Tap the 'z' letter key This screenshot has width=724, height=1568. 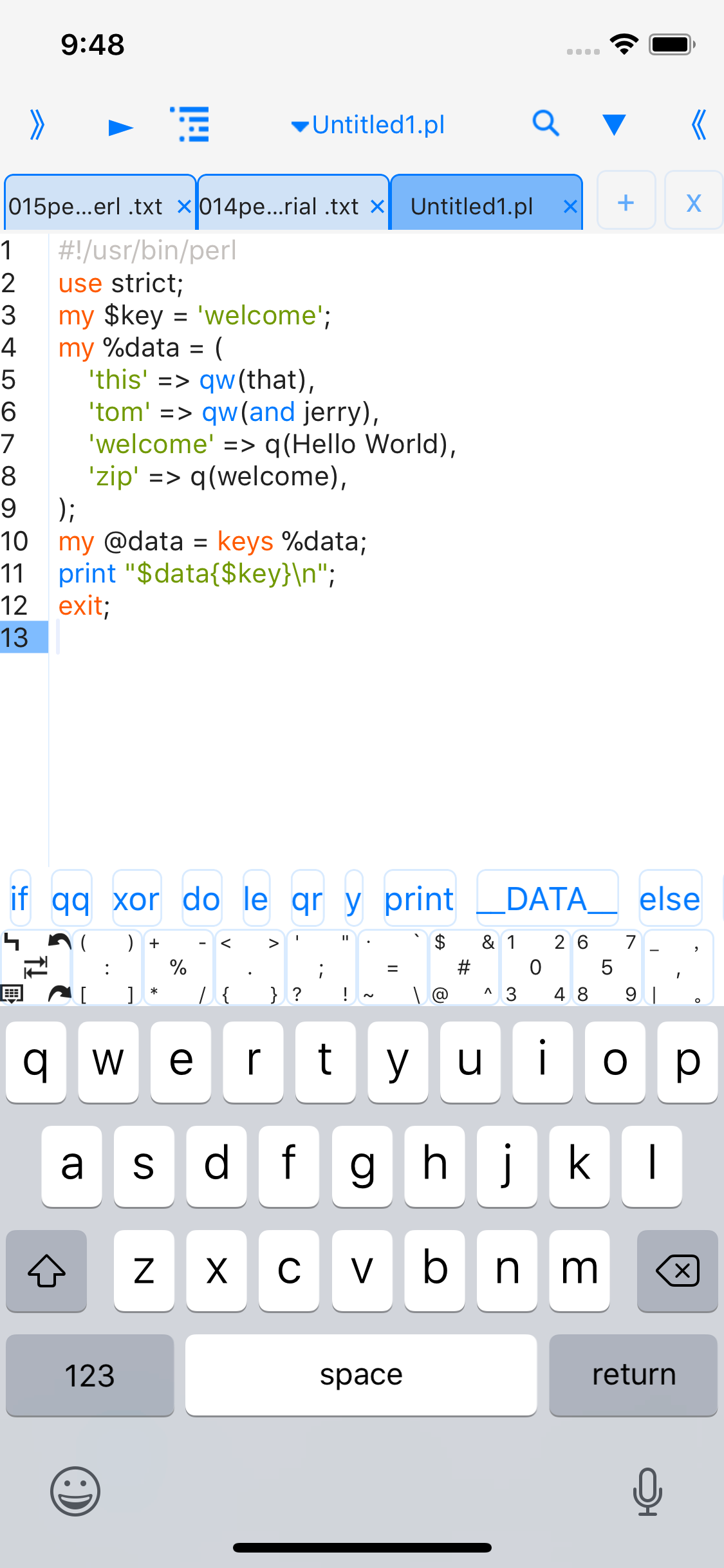144,1271
